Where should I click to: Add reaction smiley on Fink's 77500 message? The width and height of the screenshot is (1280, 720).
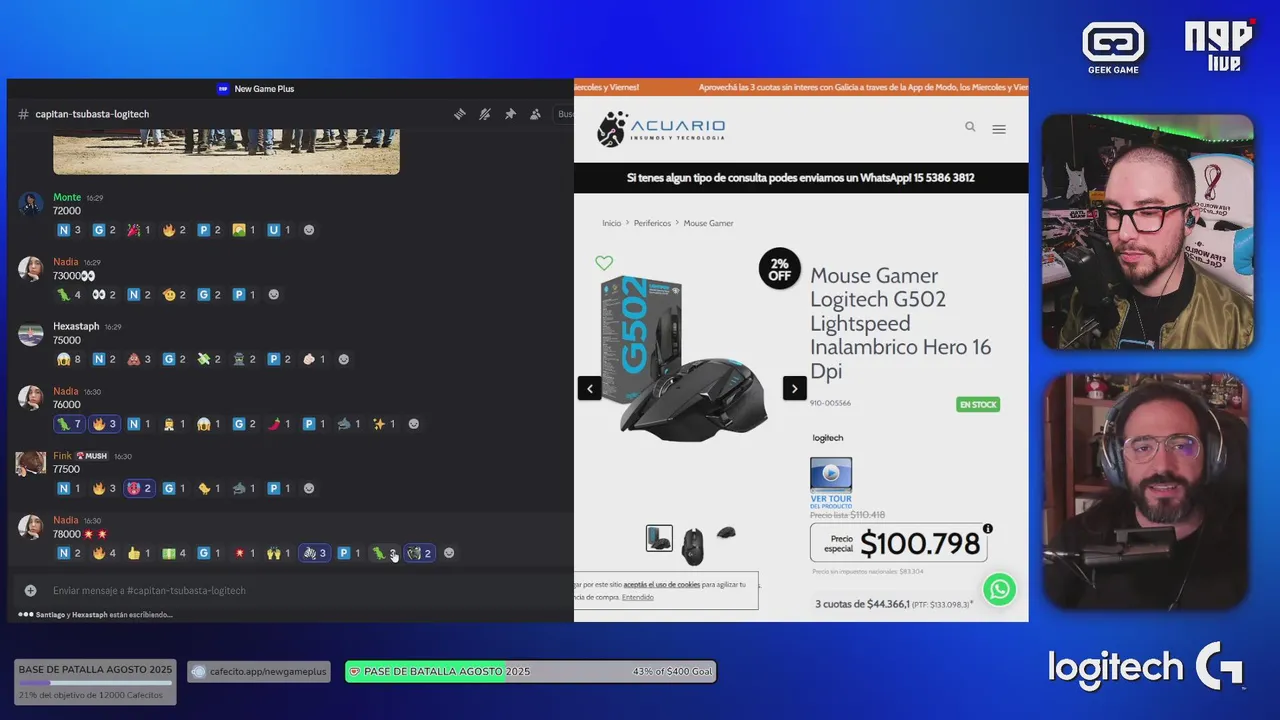tap(309, 489)
